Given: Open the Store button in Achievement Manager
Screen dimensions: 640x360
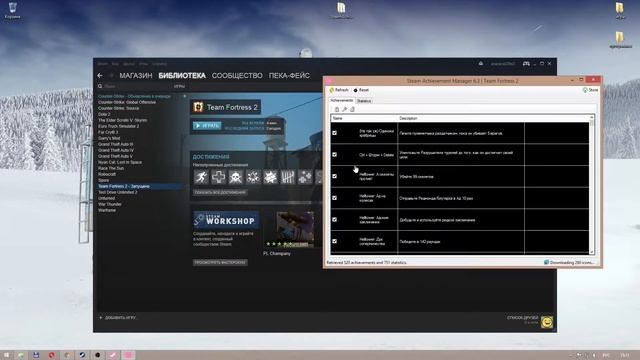Looking at the screenshot, I should [x=590, y=90].
